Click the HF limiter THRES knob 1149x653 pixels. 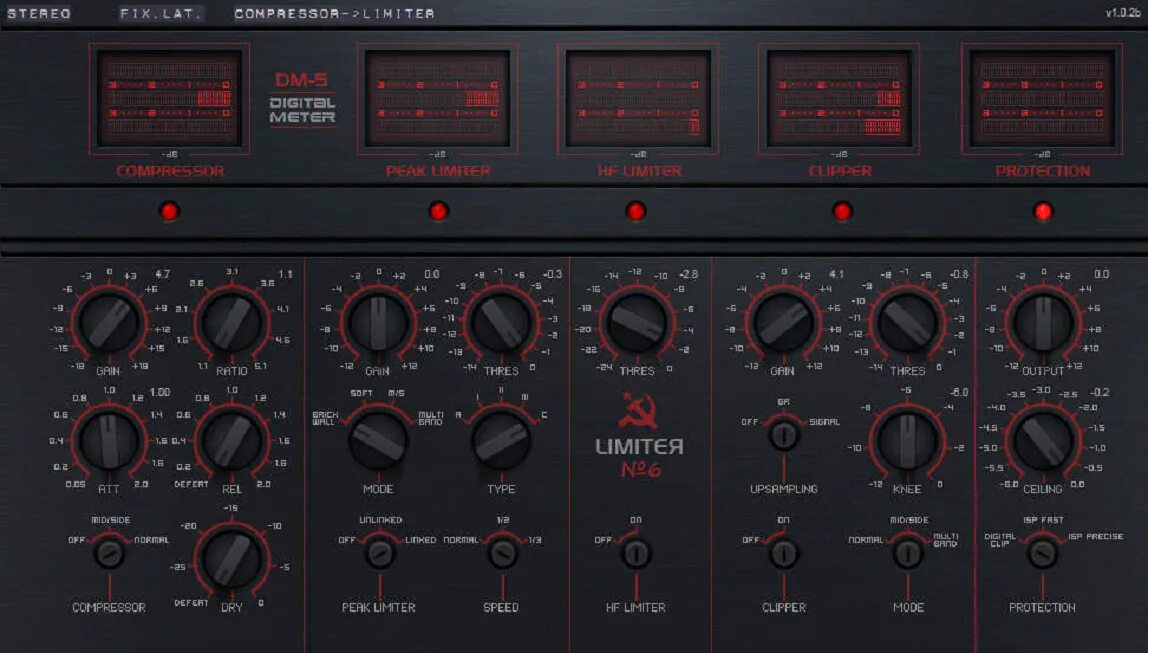(637, 323)
